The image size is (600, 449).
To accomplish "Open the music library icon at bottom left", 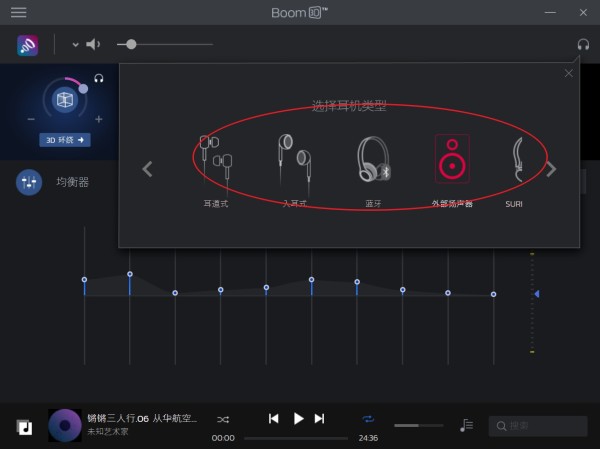I will (24, 427).
